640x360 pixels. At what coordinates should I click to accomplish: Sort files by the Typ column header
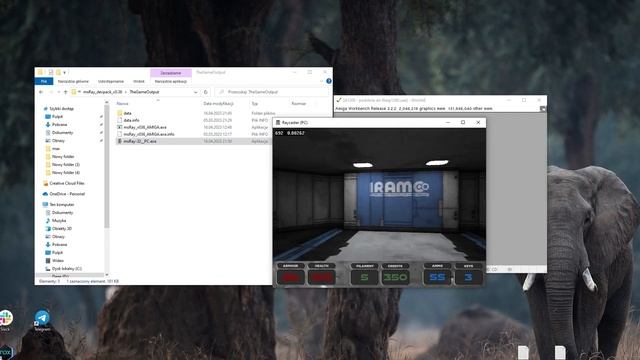tap(255, 104)
